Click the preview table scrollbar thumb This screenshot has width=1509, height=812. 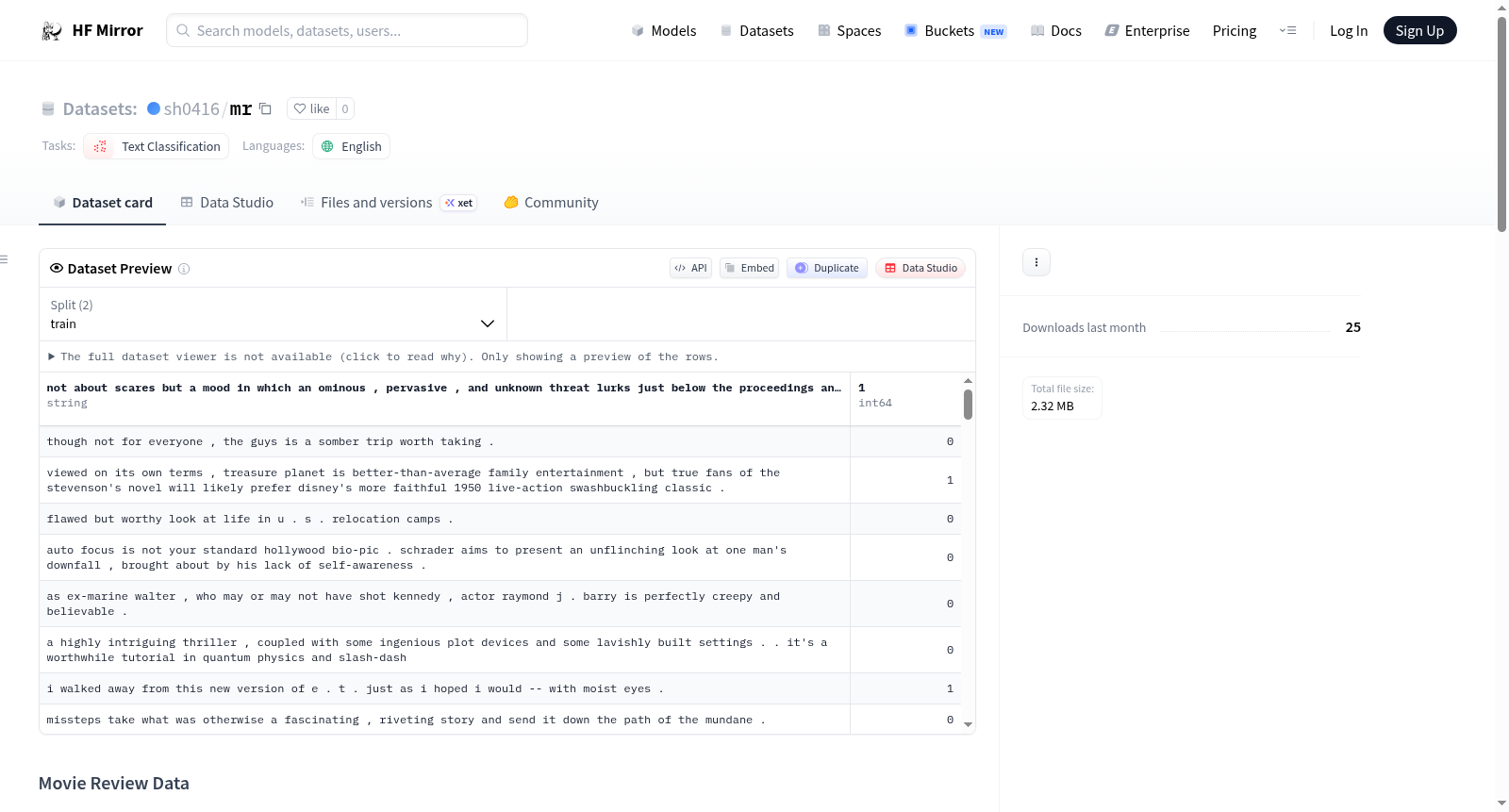click(x=968, y=405)
